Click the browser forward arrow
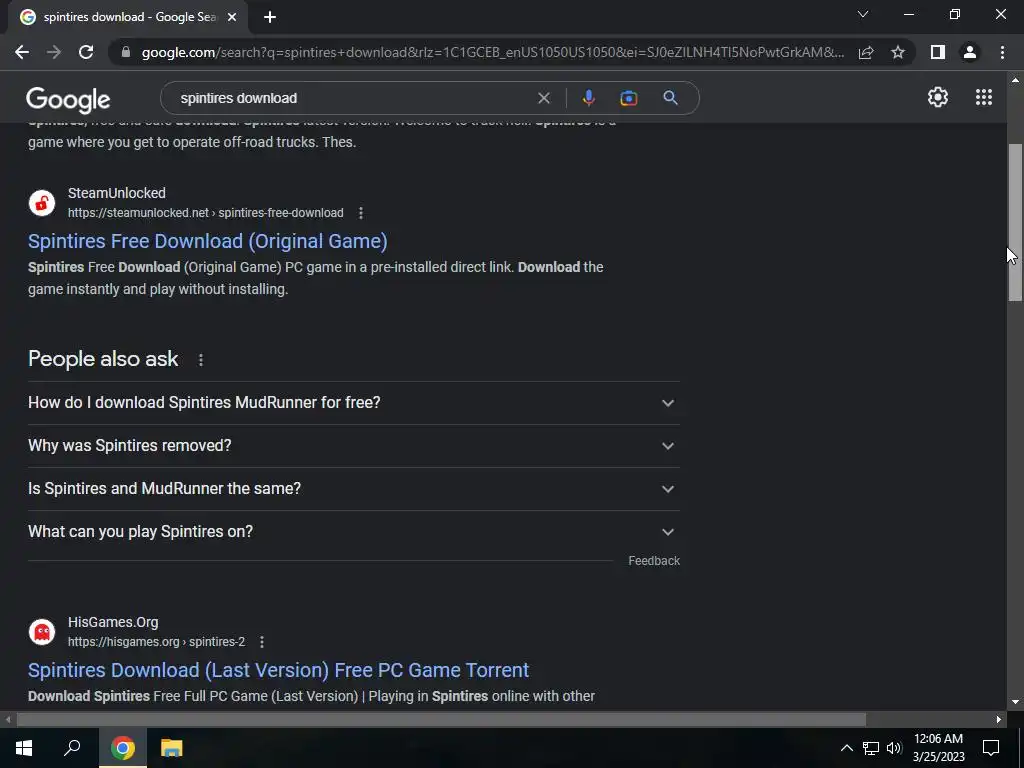This screenshot has height=768, width=1024. pos(54,52)
